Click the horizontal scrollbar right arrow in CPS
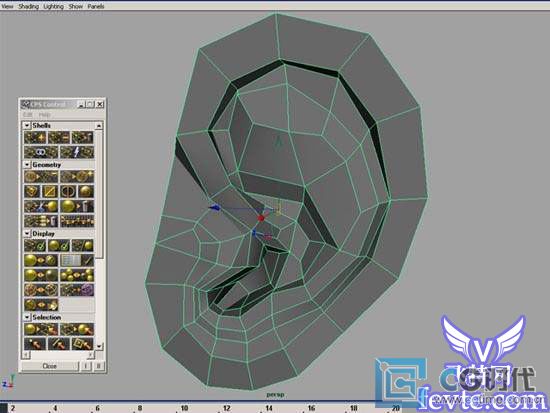This screenshot has width=550, height=413. click(90, 355)
